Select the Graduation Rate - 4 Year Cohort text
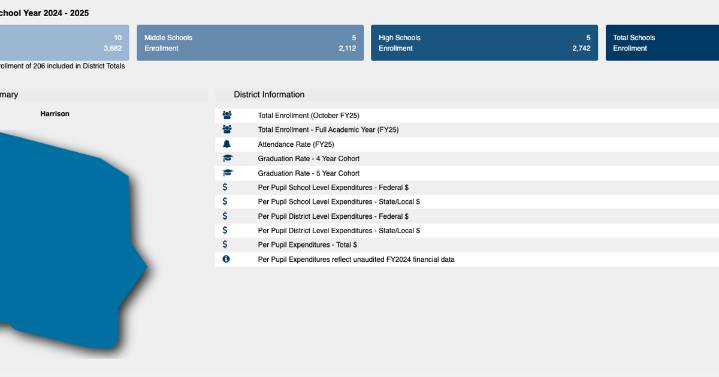The image size is (719, 377). (309, 159)
